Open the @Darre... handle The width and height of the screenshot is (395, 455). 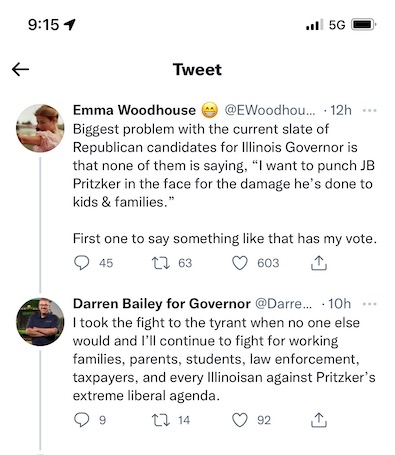(284, 304)
